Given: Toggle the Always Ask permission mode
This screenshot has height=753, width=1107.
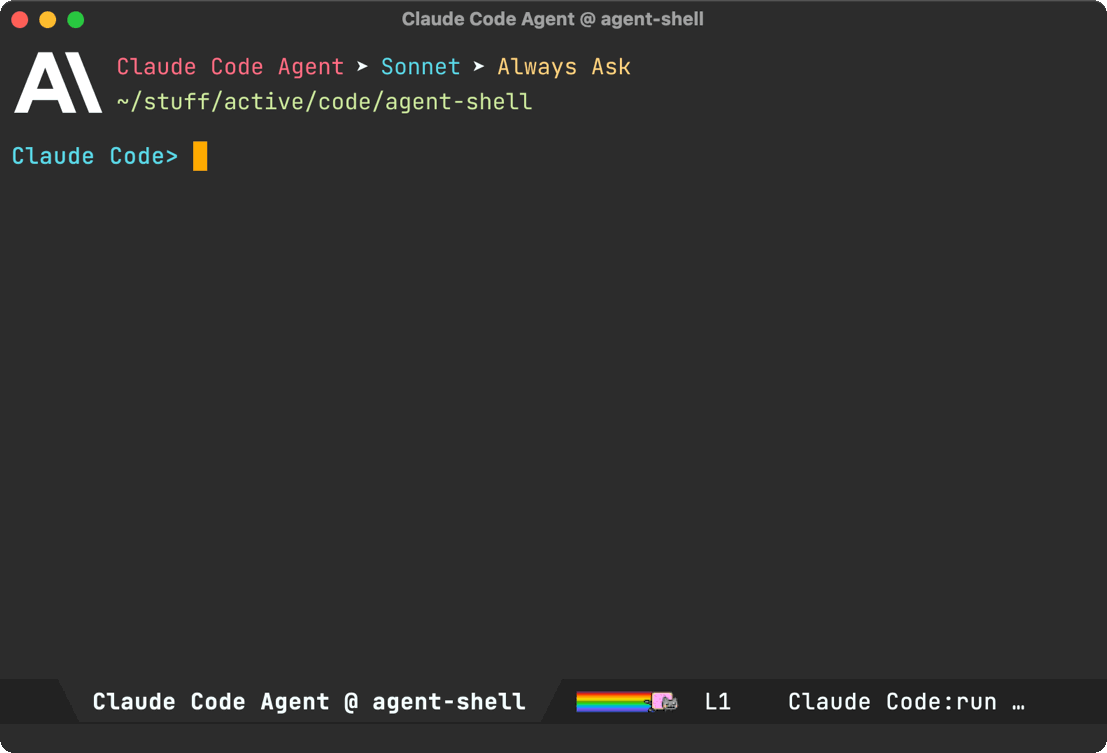Looking at the screenshot, I should point(564,66).
